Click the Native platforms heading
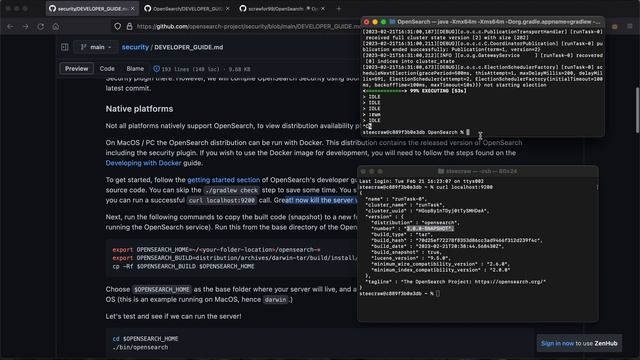This screenshot has width=640, height=360. [139, 109]
